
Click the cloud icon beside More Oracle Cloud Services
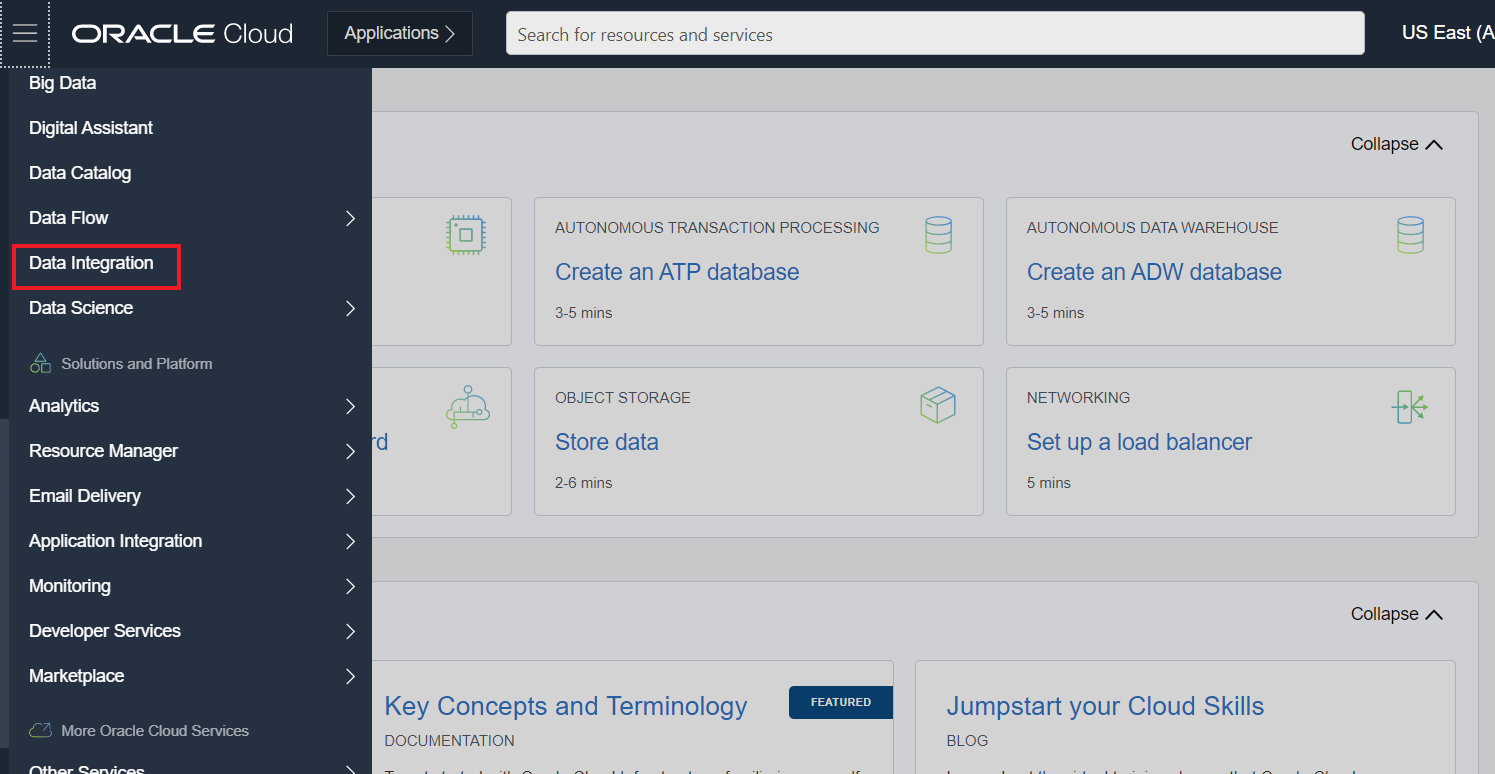[38, 730]
